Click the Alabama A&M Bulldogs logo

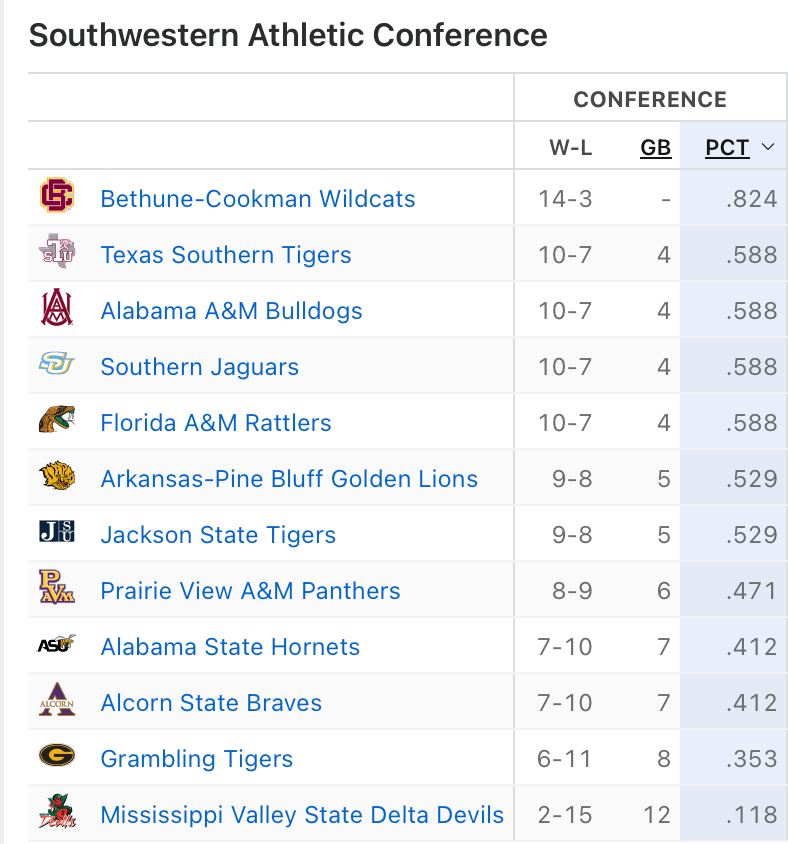tap(57, 310)
